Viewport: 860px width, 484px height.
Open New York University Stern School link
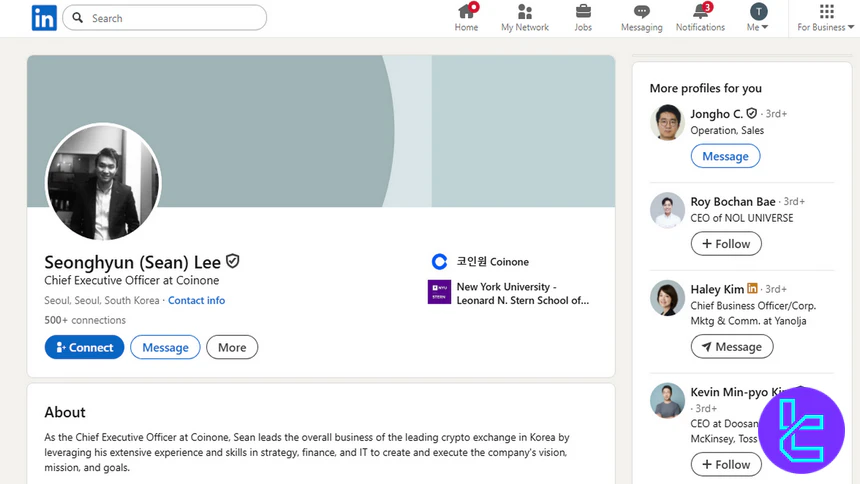(x=522, y=293)
